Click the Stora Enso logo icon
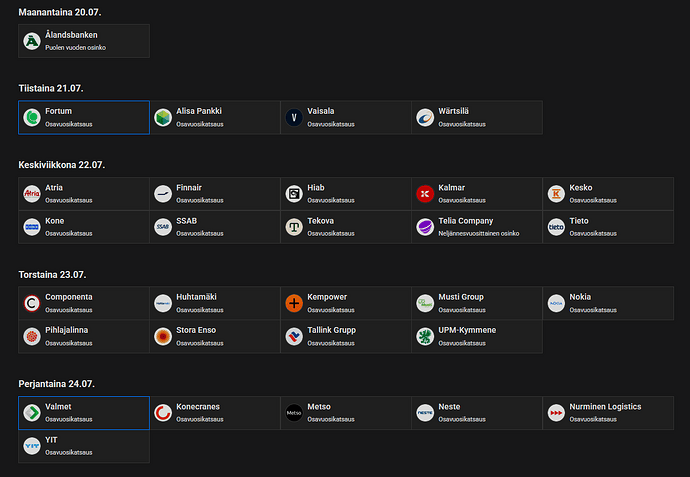690x477 pixels. pyautogui.click(x=163, y=336)
